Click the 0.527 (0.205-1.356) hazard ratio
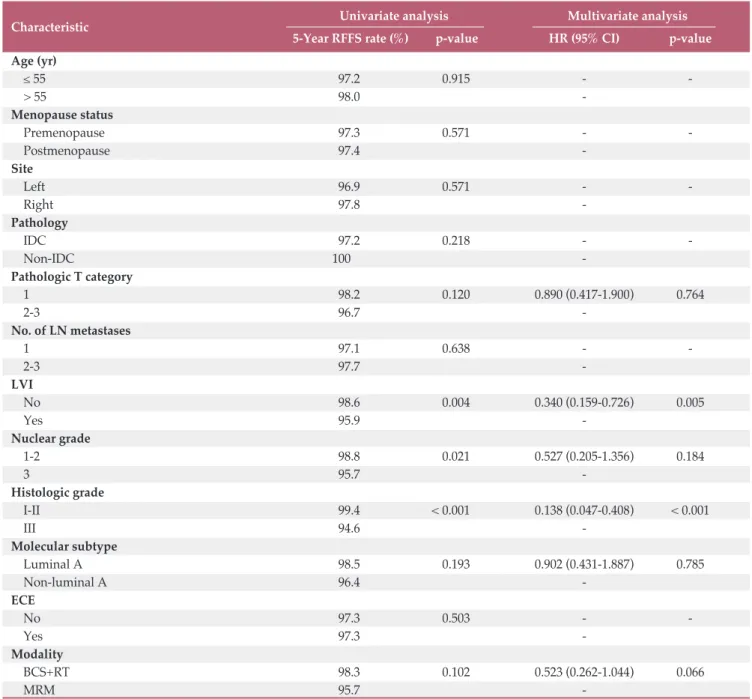 [x=584, y=456]
